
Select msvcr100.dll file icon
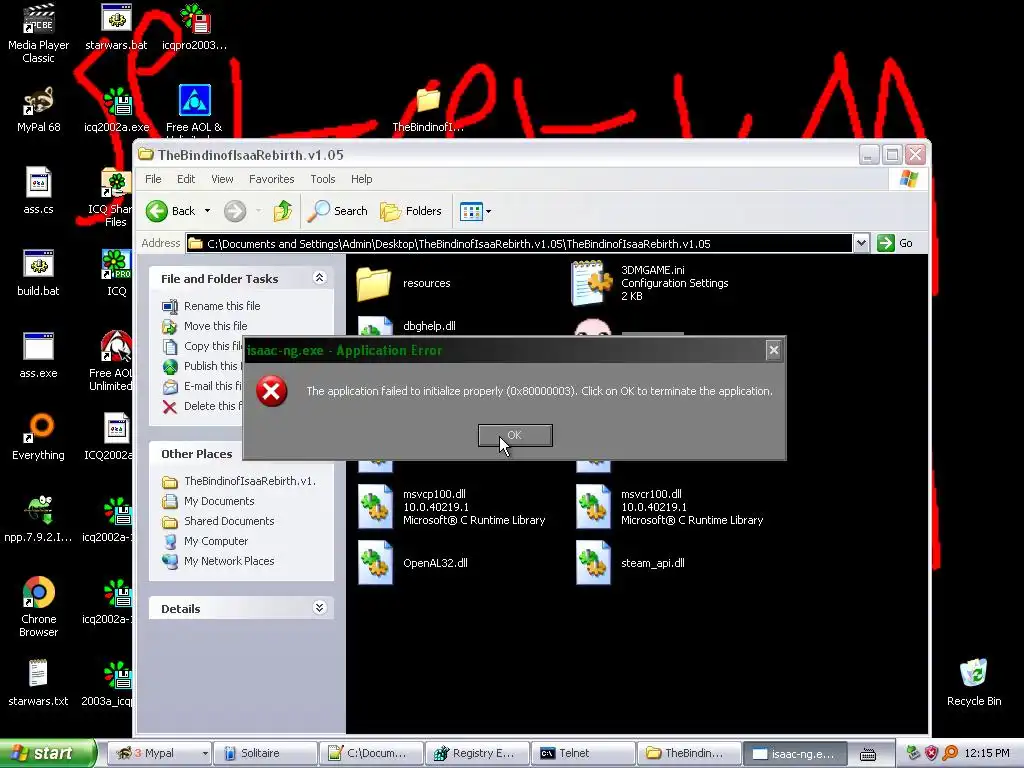[593, 507]
